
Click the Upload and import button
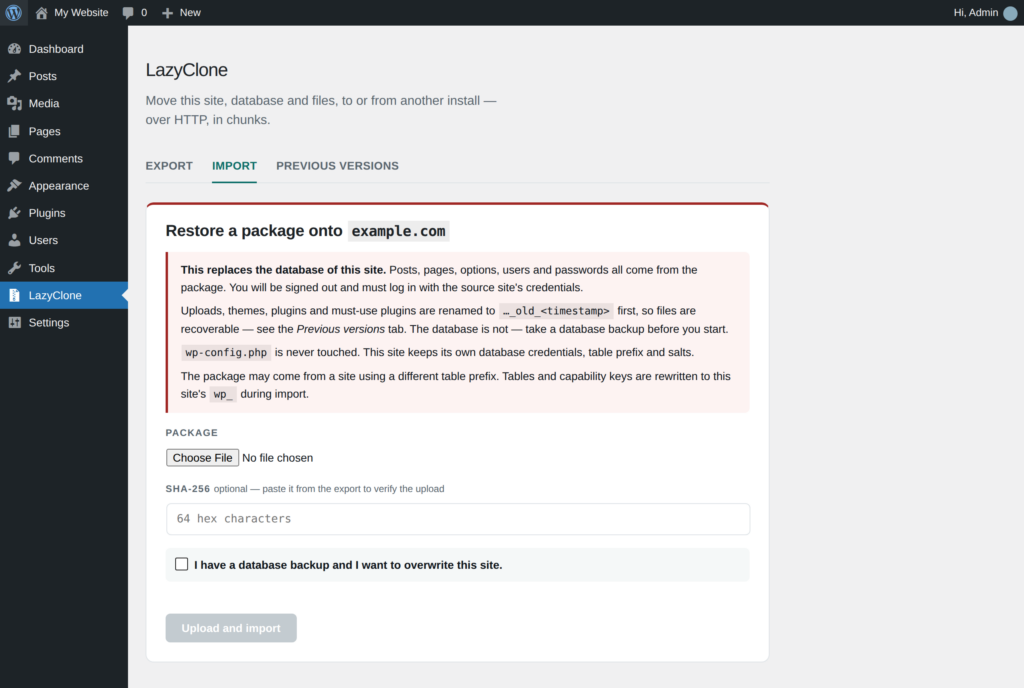pos(231,628)
